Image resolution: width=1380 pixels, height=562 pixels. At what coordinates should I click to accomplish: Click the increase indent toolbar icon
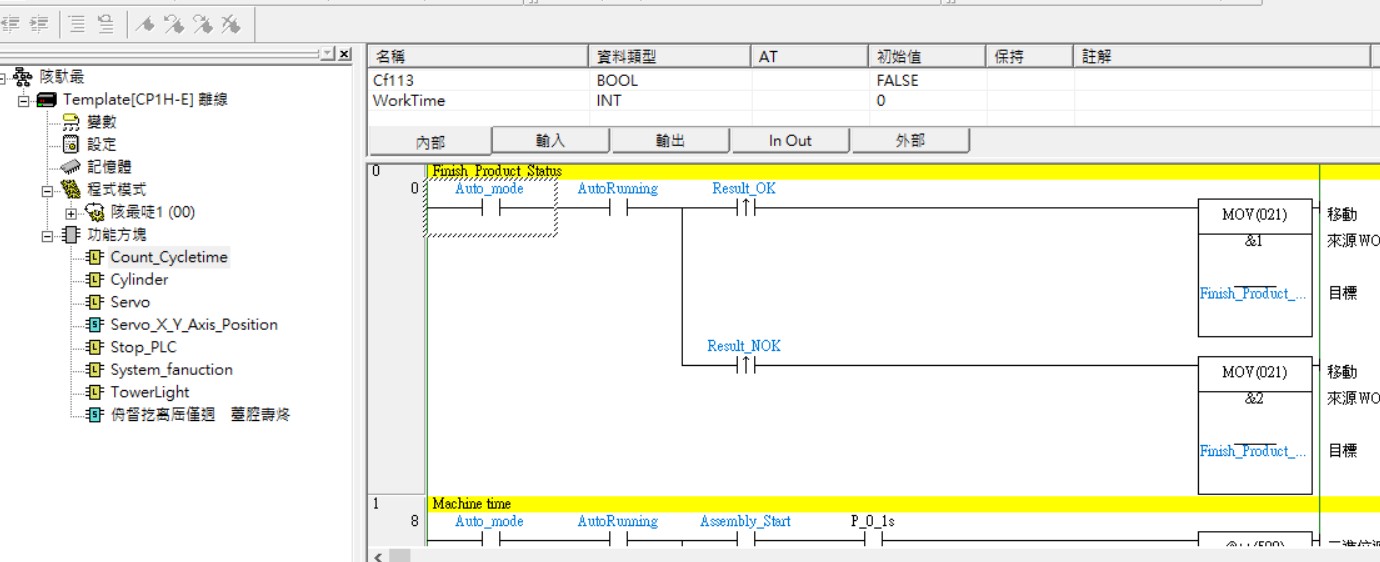click(39, 25)
